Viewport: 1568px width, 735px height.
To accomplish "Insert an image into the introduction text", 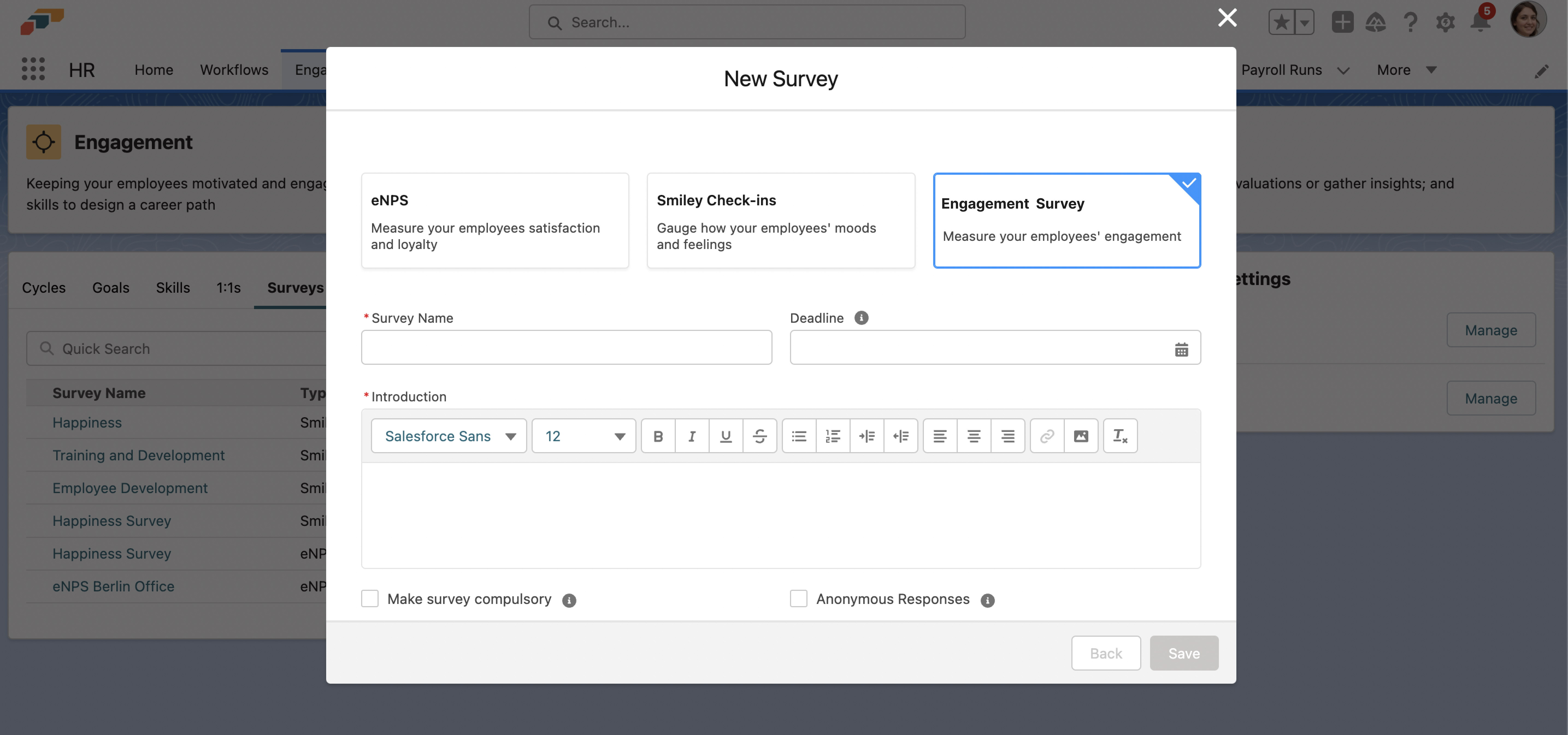I will [1080, 436].
